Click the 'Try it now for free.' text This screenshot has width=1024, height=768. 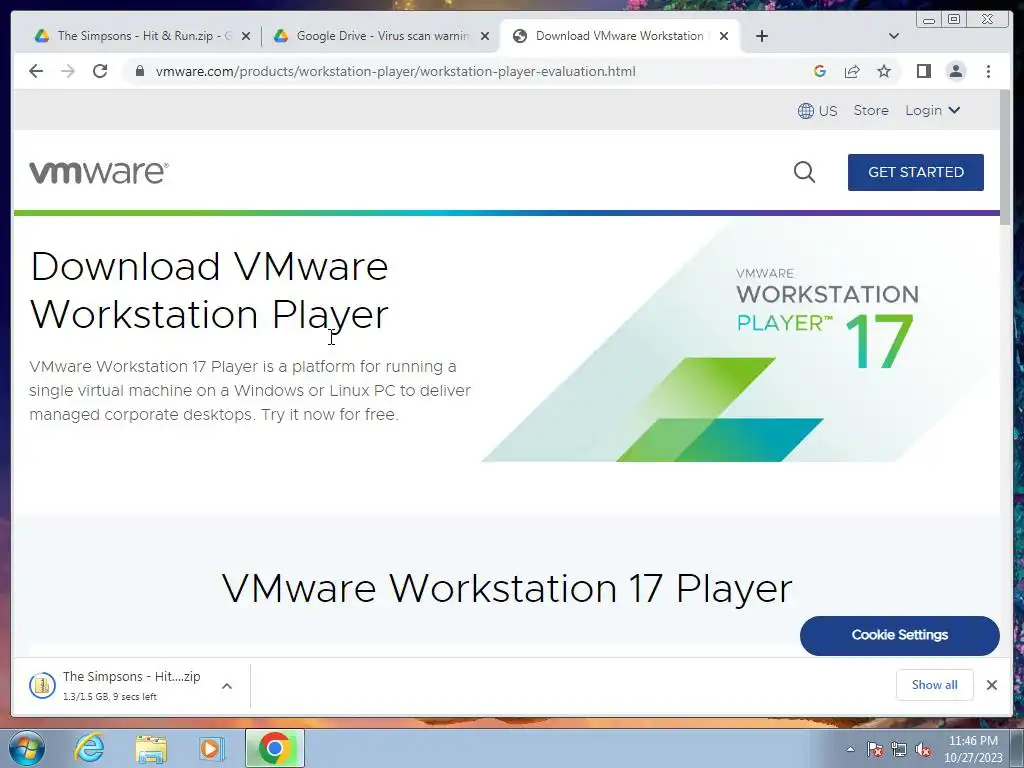[330, 415]
